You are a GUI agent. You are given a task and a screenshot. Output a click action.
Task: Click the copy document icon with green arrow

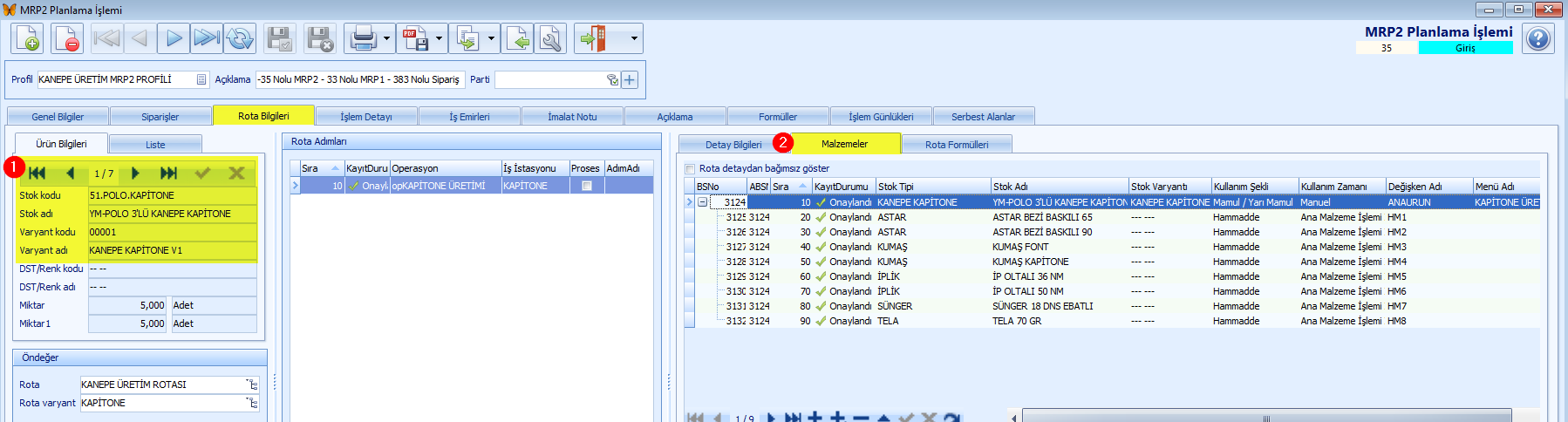467,38
